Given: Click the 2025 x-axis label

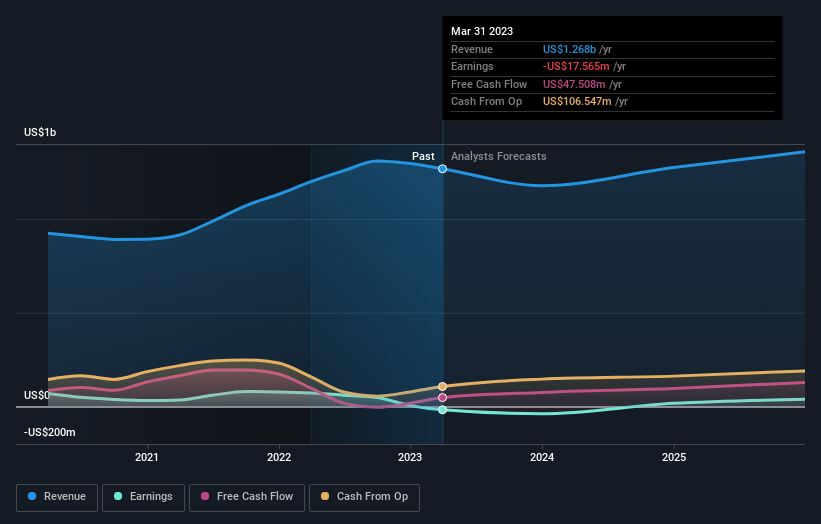Looking at the screenshot, I should 674,457.
